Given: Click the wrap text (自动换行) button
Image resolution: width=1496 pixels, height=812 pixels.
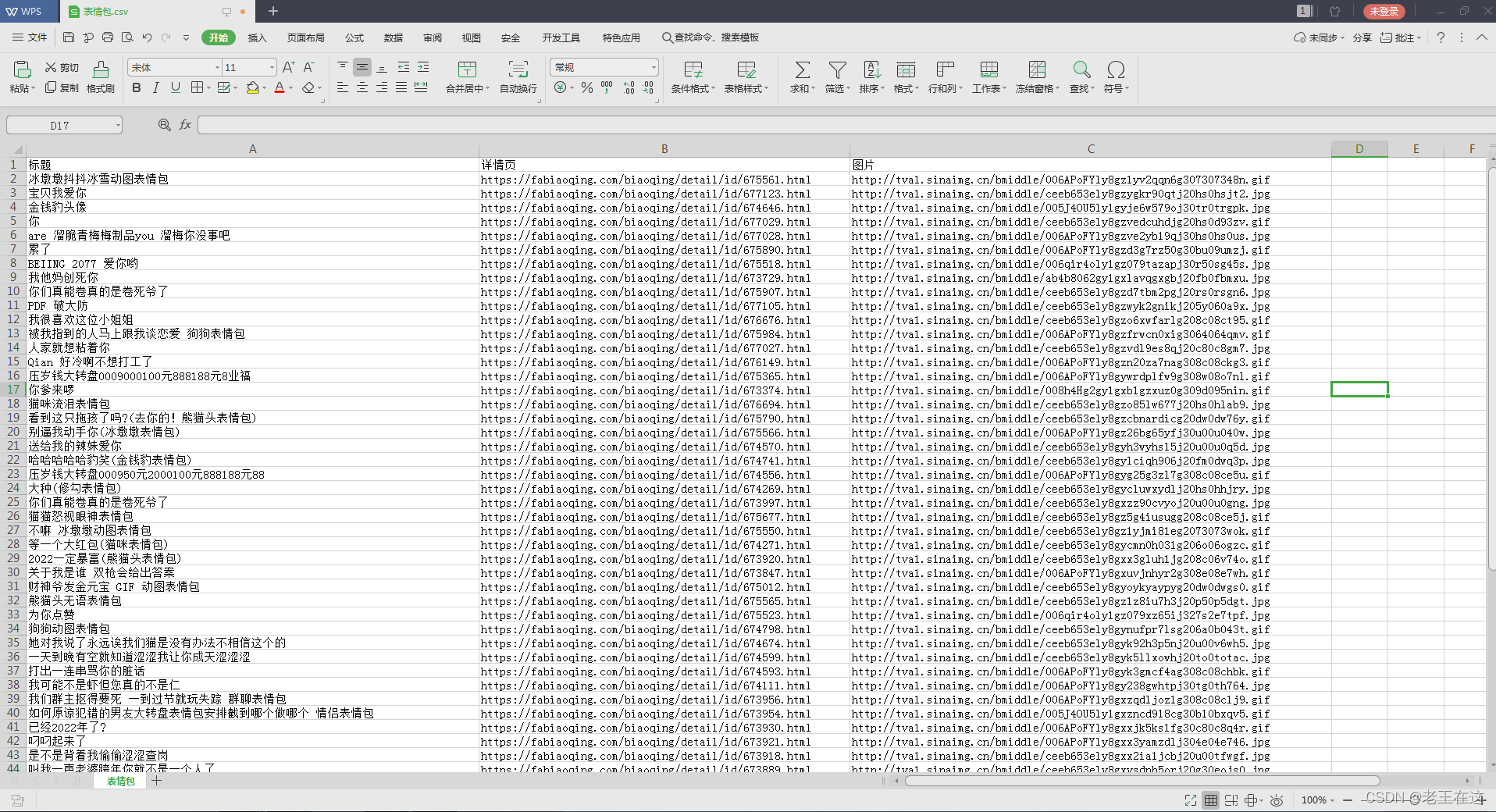Looking at the screenshot, I should [518, 77].
